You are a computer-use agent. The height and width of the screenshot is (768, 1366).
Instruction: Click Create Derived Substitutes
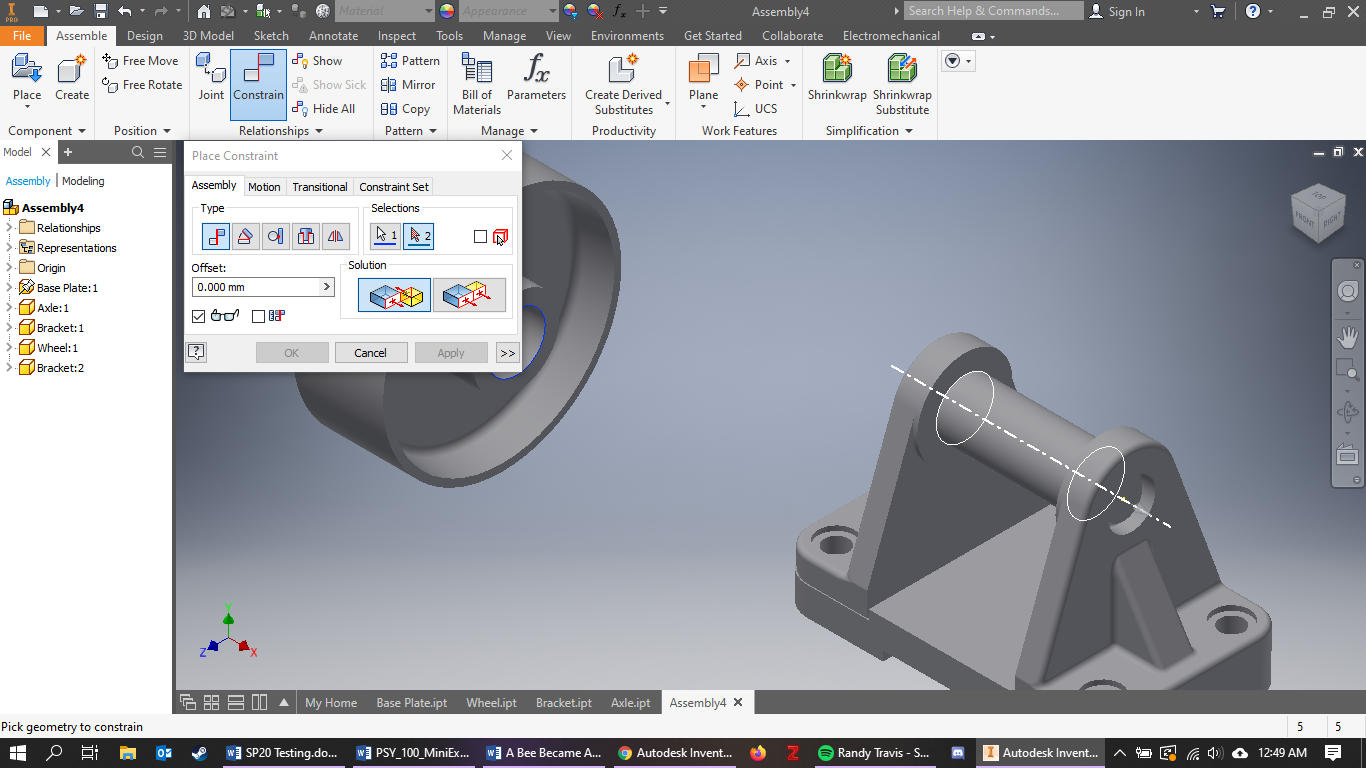(623, 85)
